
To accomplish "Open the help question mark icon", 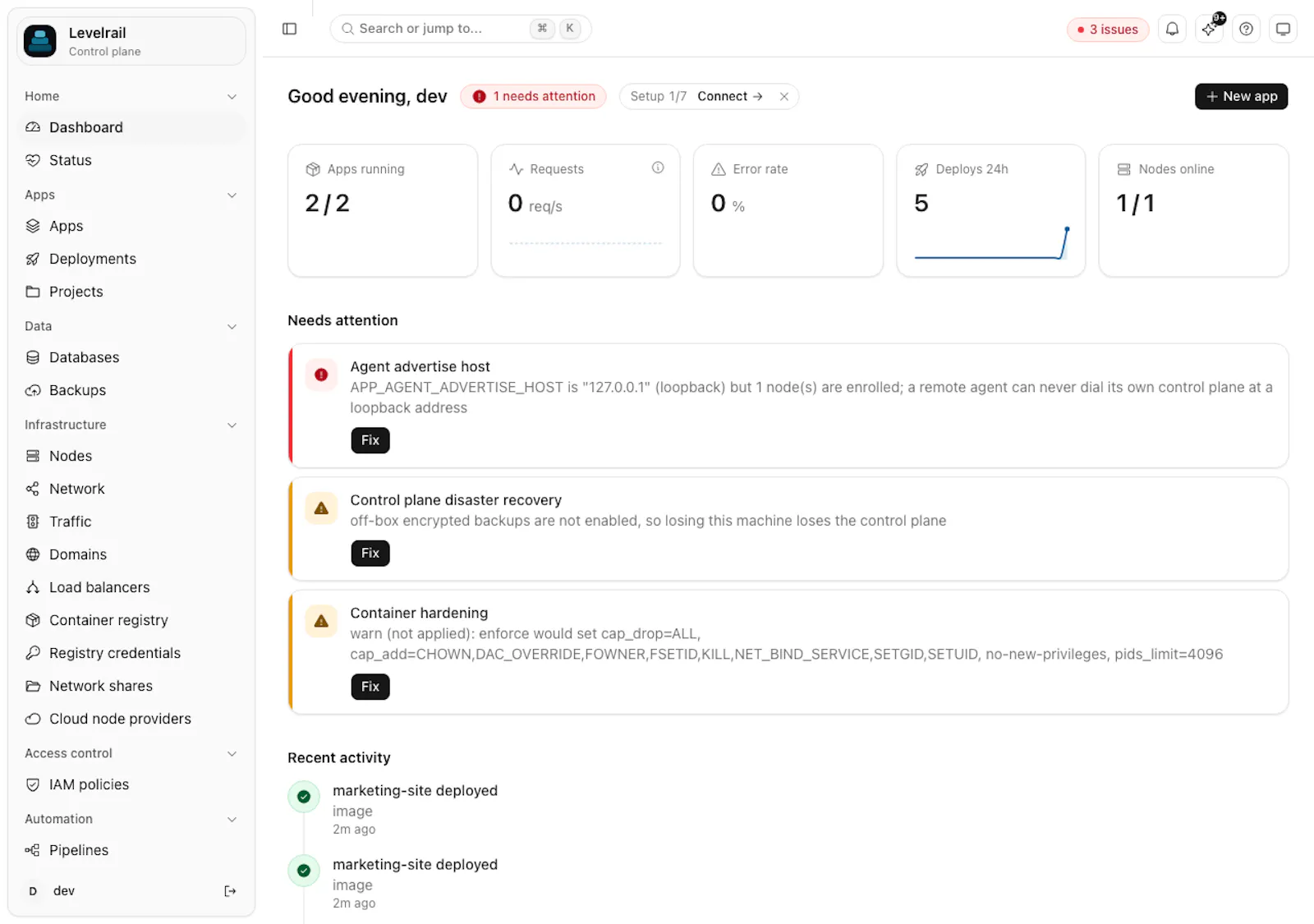I will (x=1246, y=29).
